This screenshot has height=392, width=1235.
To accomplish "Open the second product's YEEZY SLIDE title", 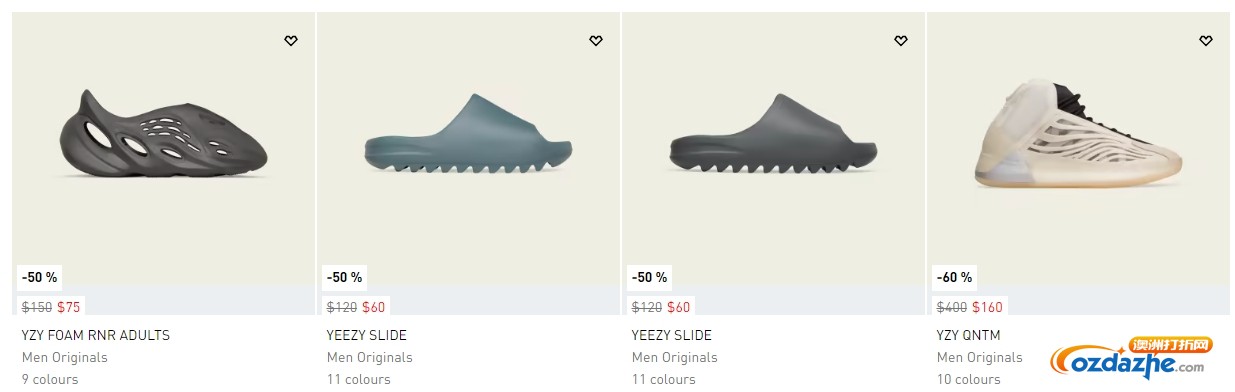I will point(367,335).
